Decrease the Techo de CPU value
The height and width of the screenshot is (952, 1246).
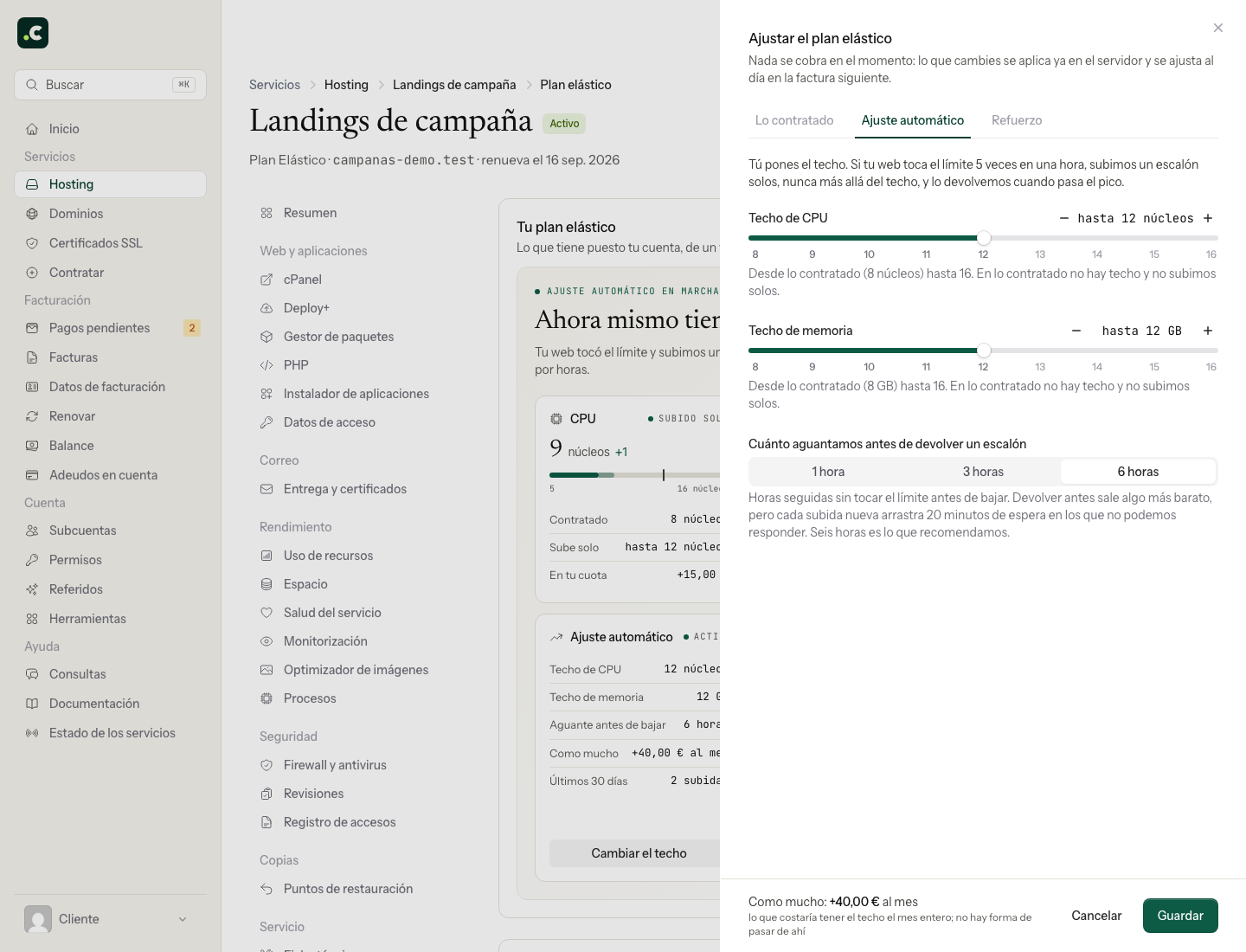point(1064,218)
